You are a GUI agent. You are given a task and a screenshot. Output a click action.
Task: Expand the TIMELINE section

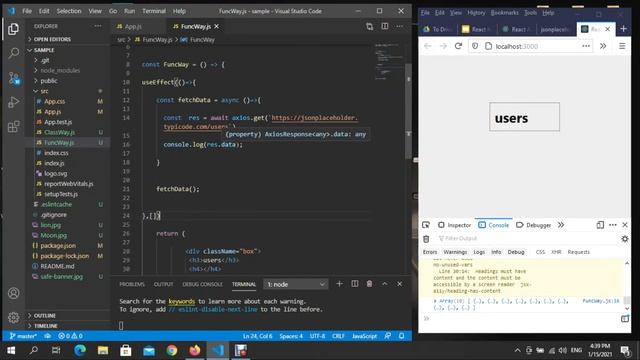(68, 326)
